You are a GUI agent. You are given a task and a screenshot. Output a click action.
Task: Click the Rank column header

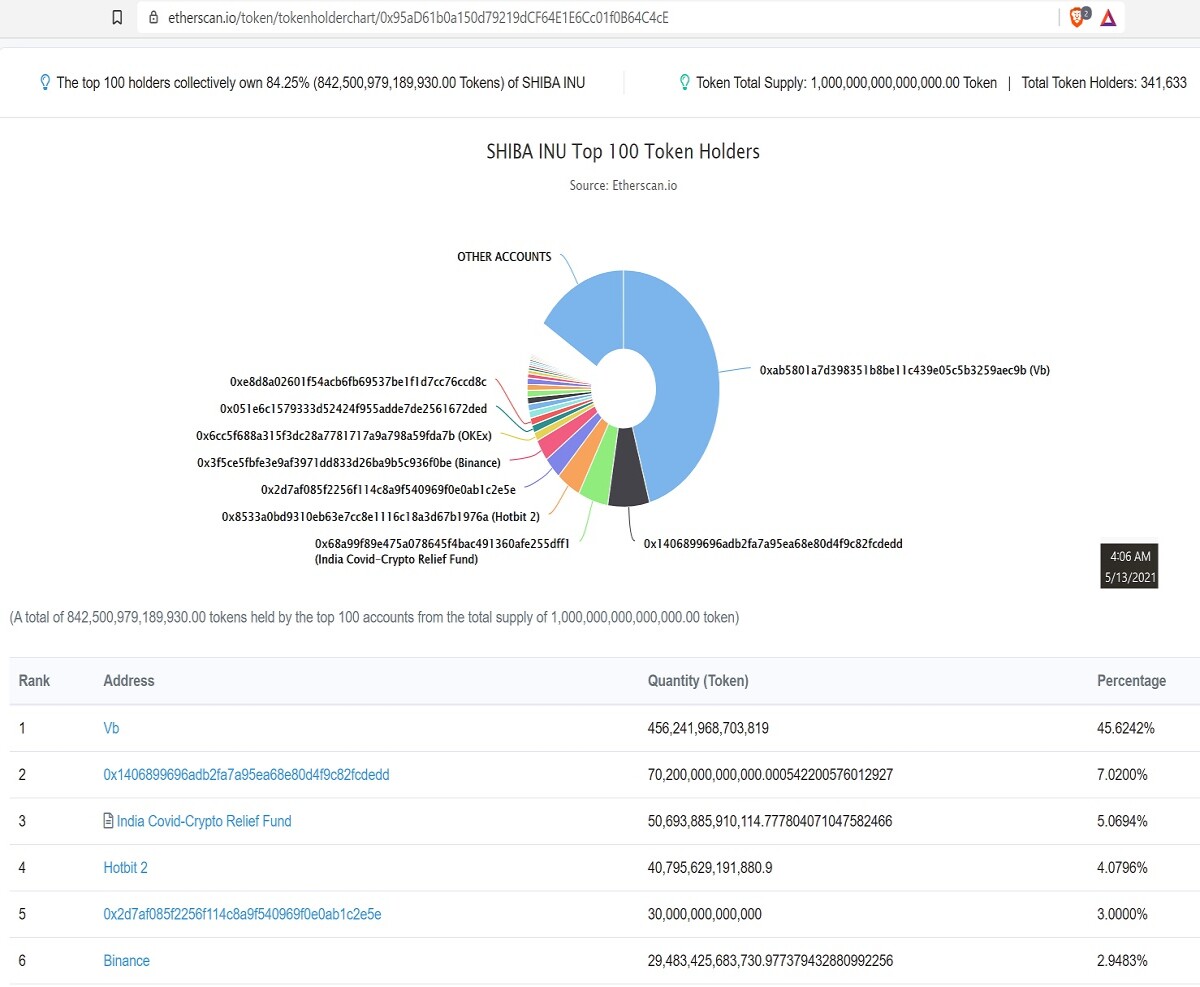(x=34, y=681)
